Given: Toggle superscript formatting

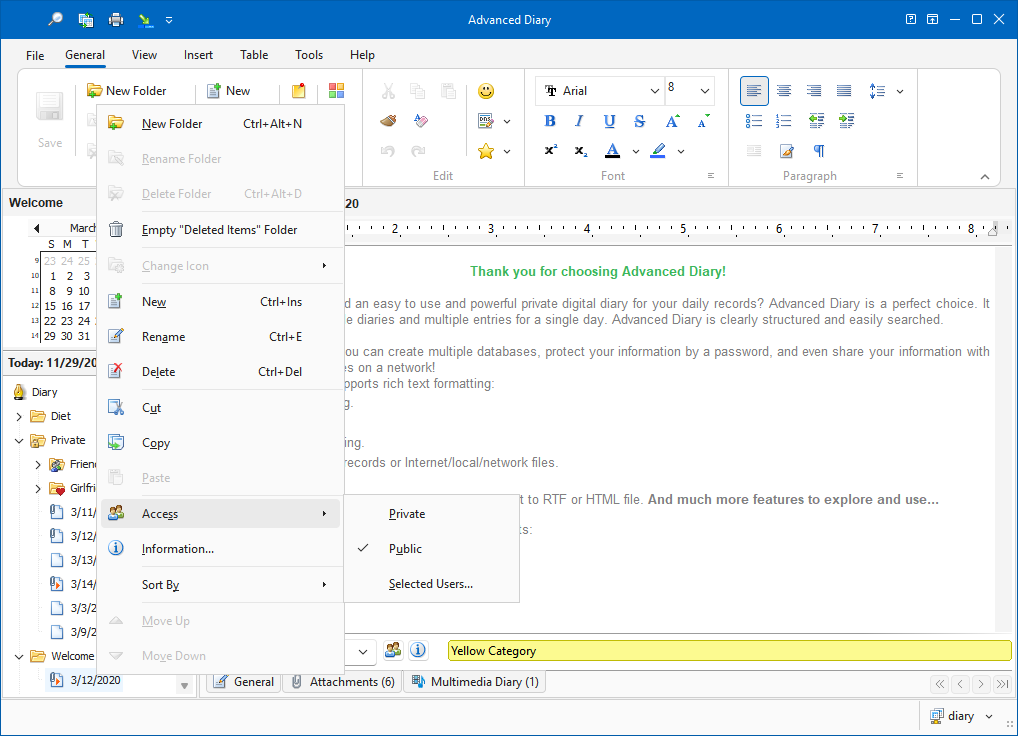Looking at the screenshot, I should click(551, 151).
